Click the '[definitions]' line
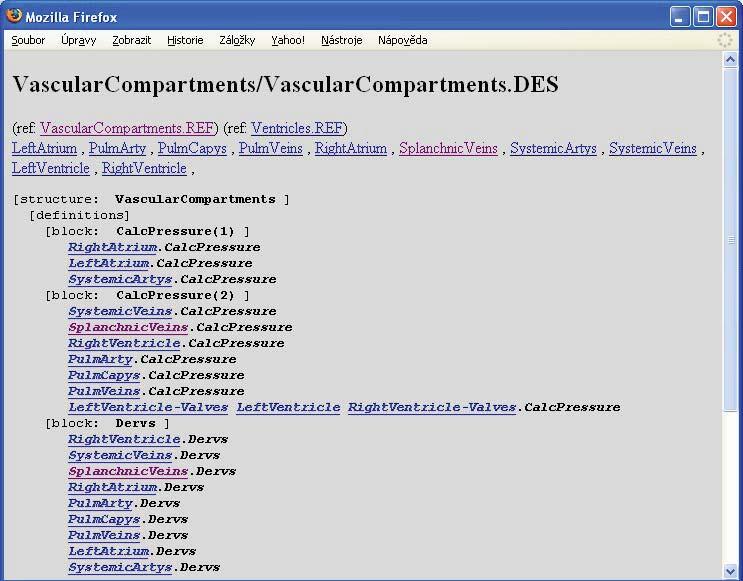743x581 pixels. (x=79, y=216)
